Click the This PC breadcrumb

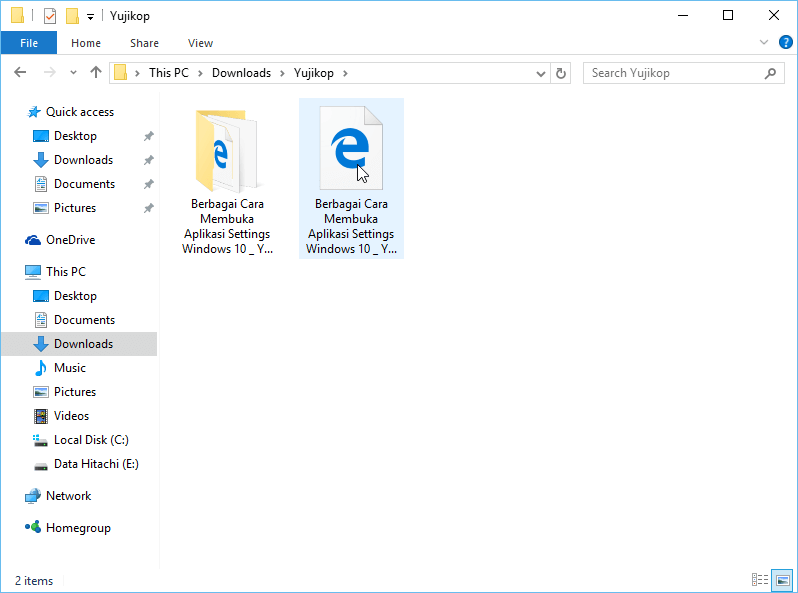tap(168, 73)
